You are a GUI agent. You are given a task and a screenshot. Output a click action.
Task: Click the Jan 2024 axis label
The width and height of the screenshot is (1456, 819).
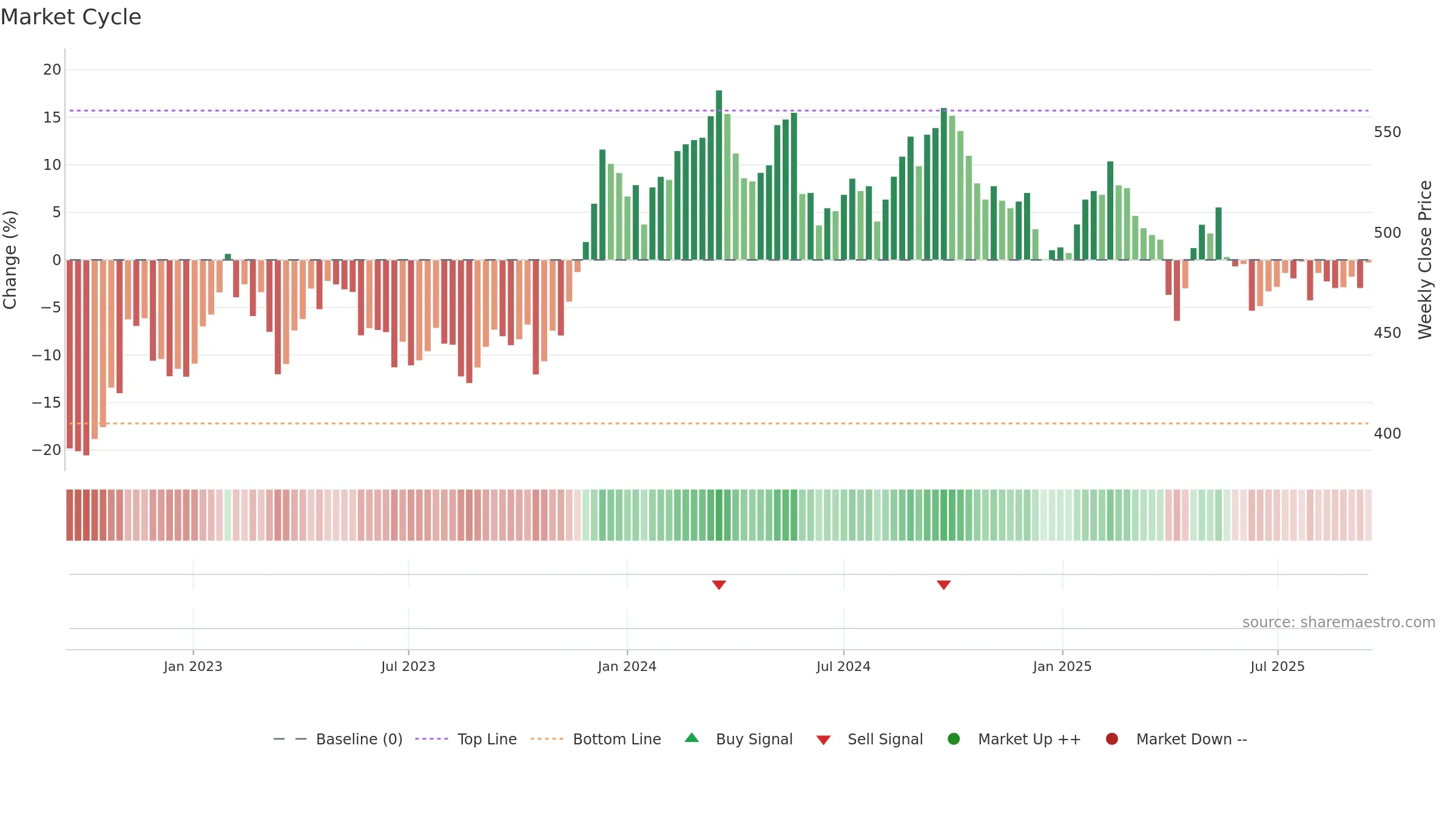(627, 666)
